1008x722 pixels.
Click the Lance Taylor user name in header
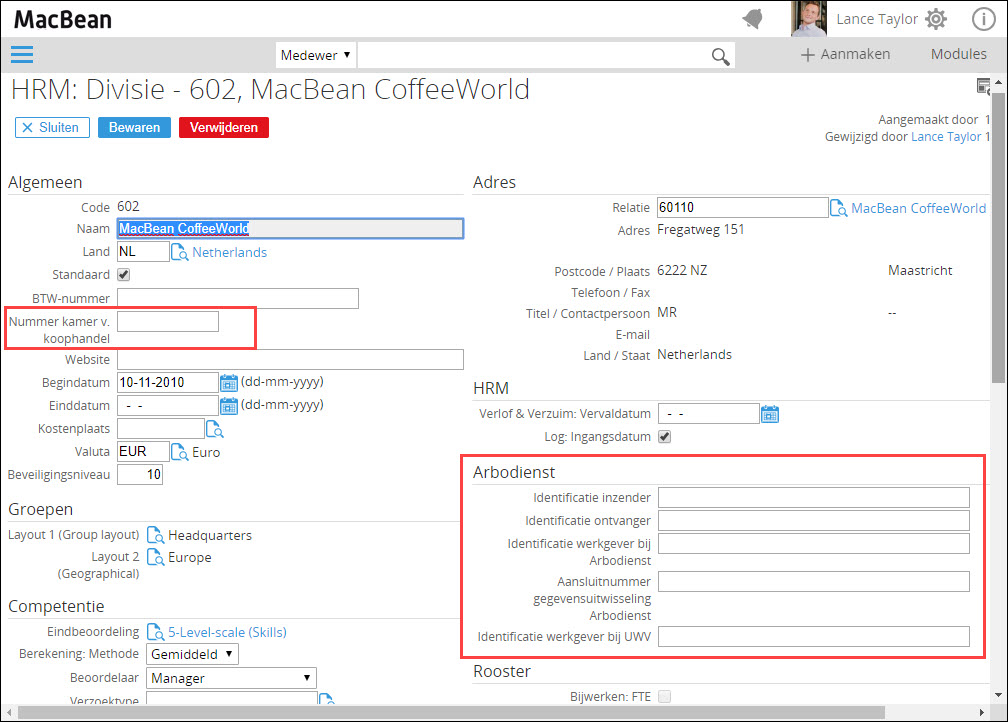click(x=877, y=19)
